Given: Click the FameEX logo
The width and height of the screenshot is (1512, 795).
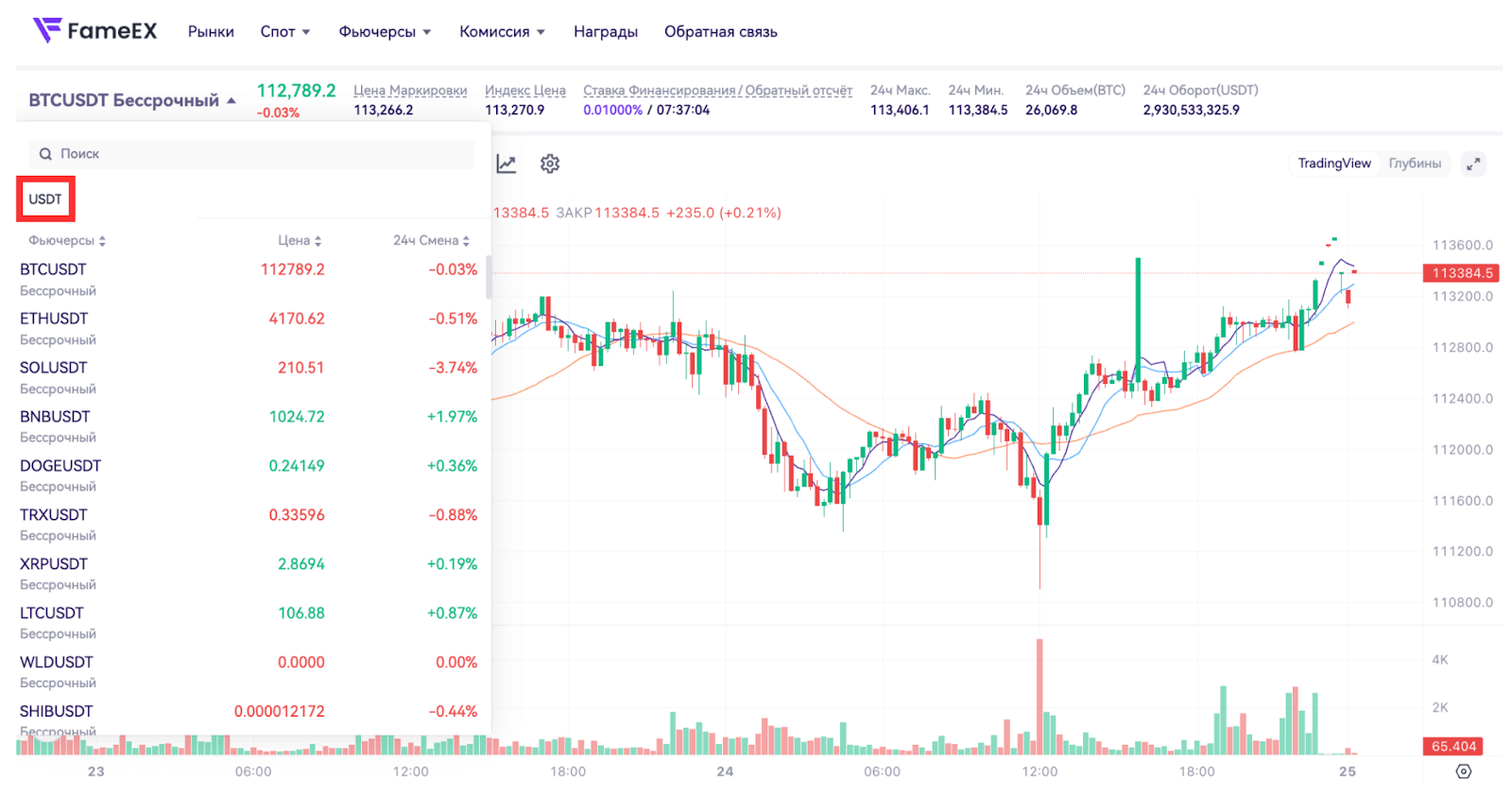Looking at the screenshot, I should click(94, 31).
